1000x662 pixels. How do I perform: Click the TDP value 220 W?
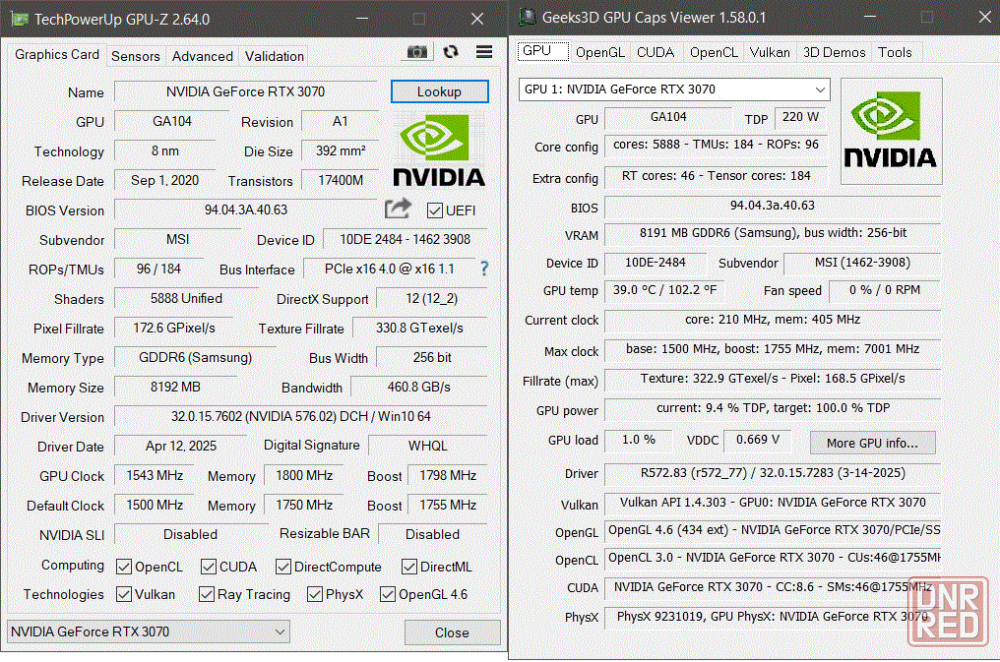800,117
